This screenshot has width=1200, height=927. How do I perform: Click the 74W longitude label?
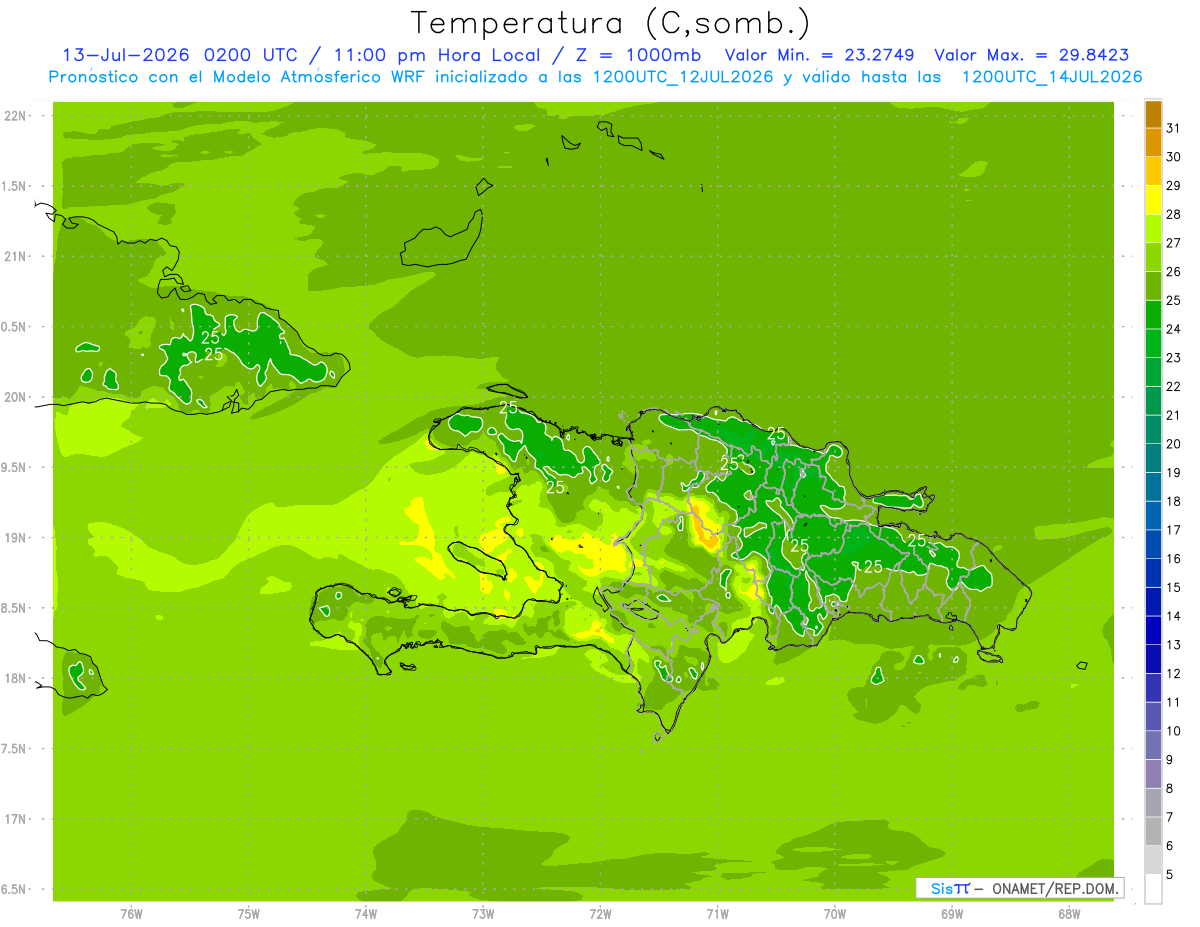tap(366, 914)
